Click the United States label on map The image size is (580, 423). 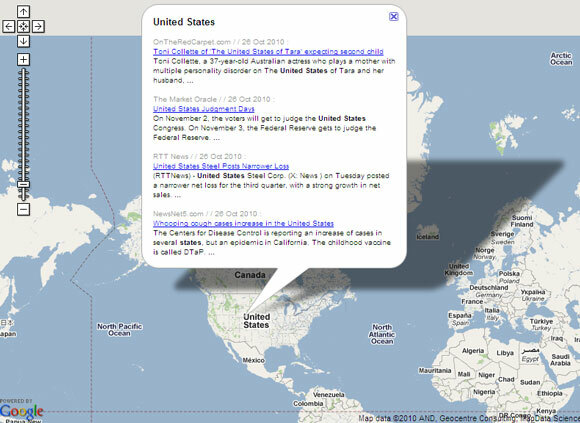tap(256, 321)
